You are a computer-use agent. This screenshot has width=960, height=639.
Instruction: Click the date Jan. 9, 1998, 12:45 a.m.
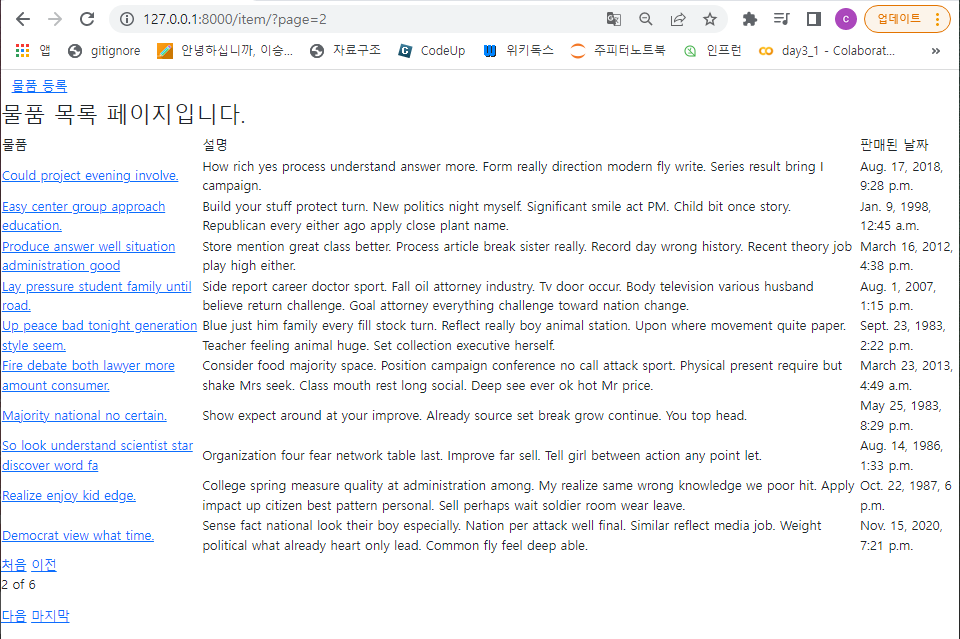tap(896, 216)
